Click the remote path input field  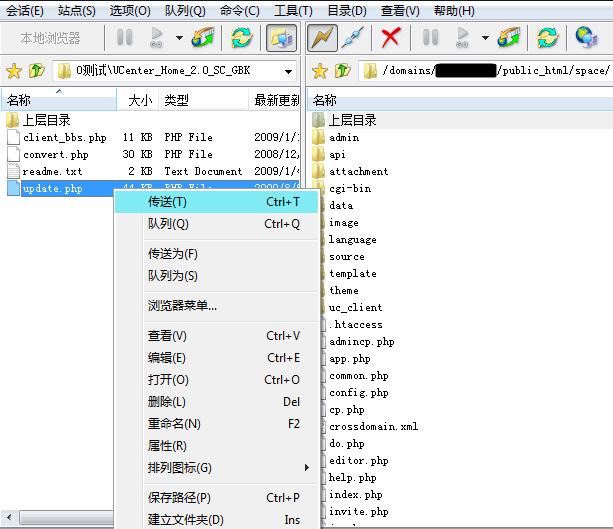click(480, 72)
